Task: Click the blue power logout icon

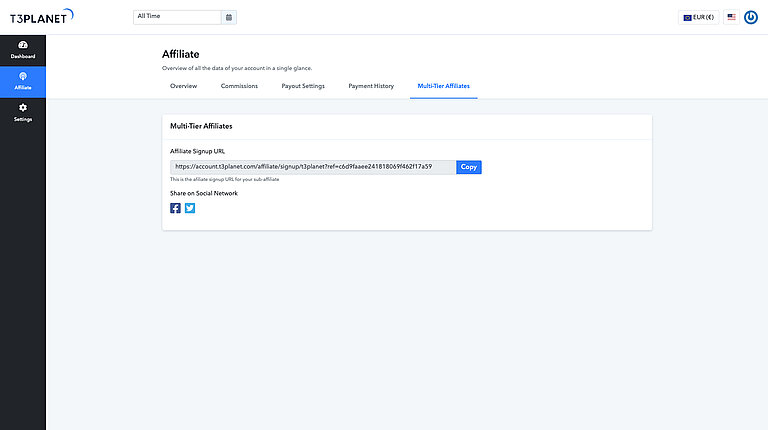Action: pyautogui.click(x=751, y=17)
